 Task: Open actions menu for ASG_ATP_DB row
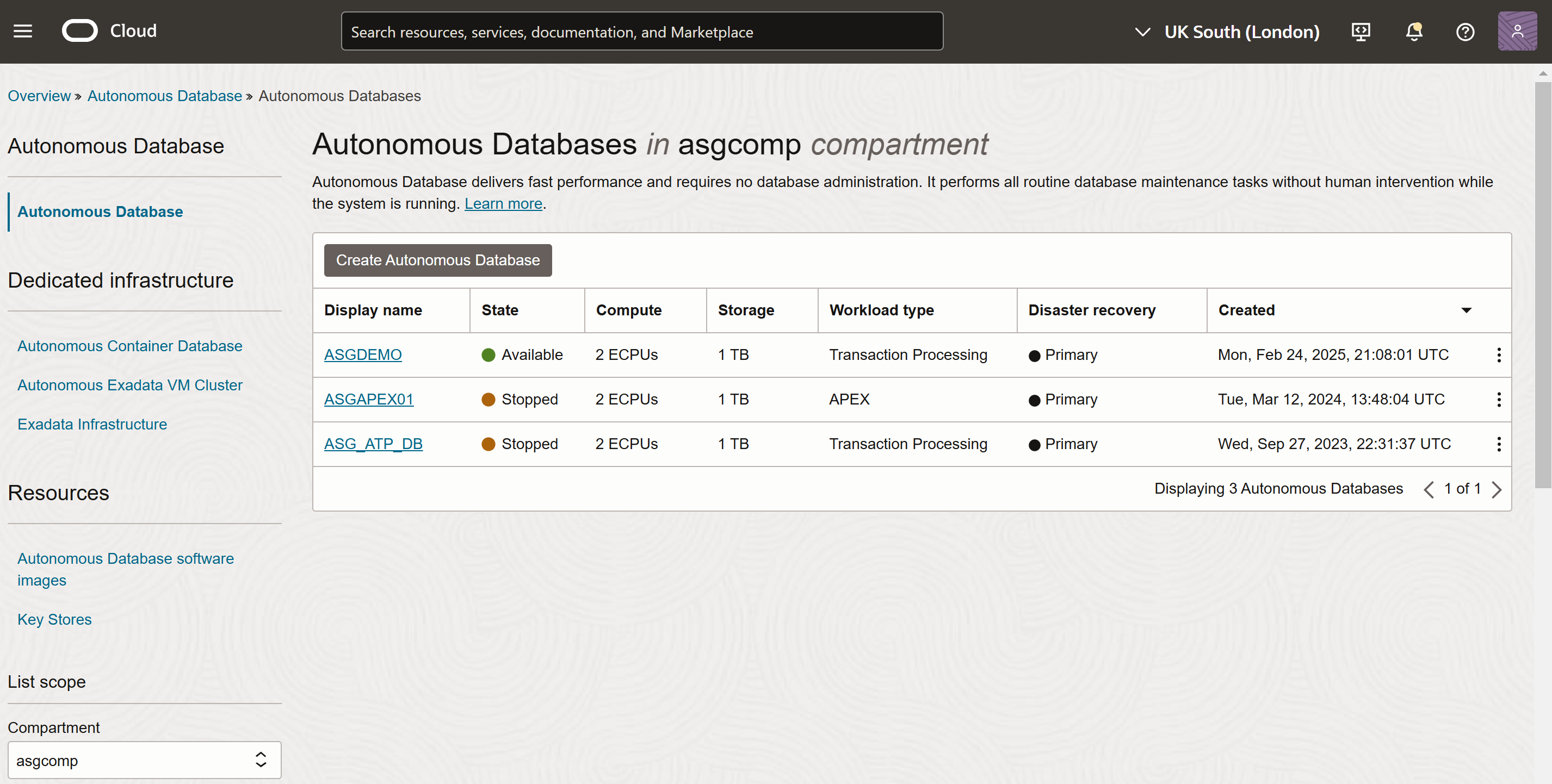tap(1499, 444)
